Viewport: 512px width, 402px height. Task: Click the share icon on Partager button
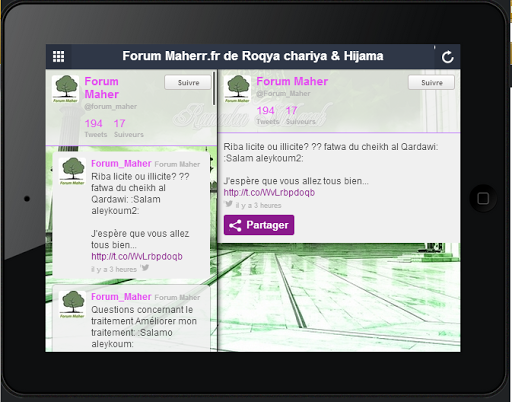[235, 226]
